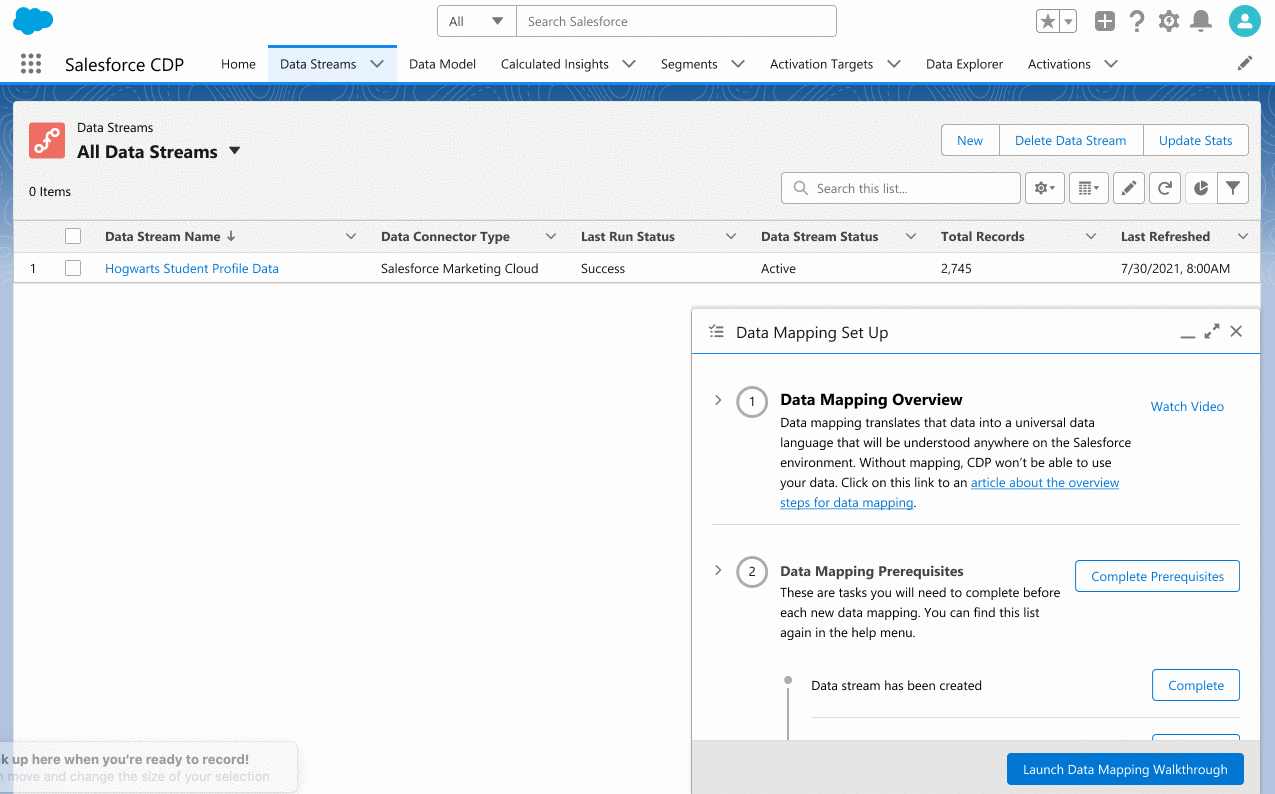Click the step 2 circle indicator
The height and width of the screenshot is (794, 1275).
(752, 573)
